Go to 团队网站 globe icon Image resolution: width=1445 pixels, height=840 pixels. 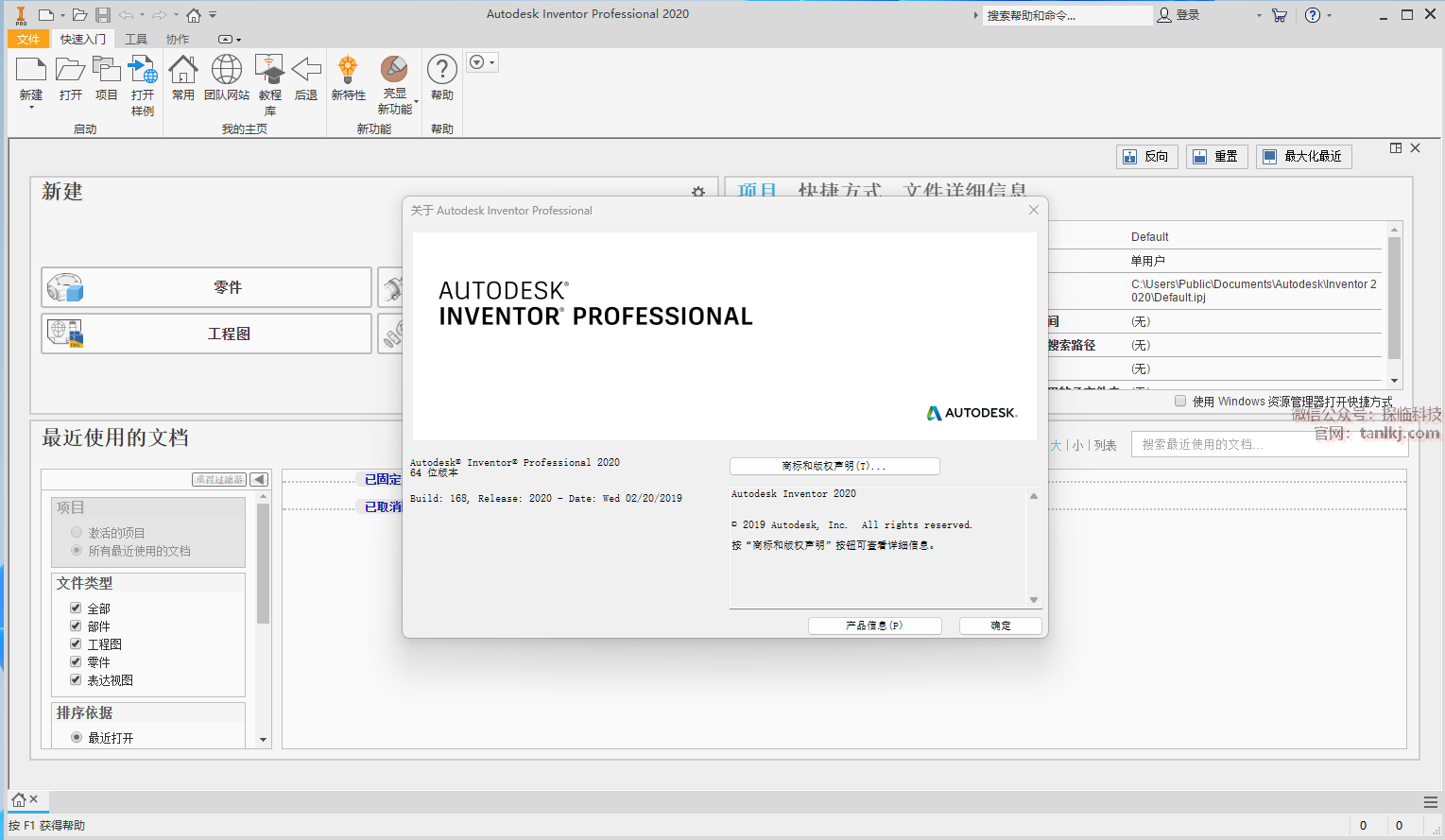(226, 71)
